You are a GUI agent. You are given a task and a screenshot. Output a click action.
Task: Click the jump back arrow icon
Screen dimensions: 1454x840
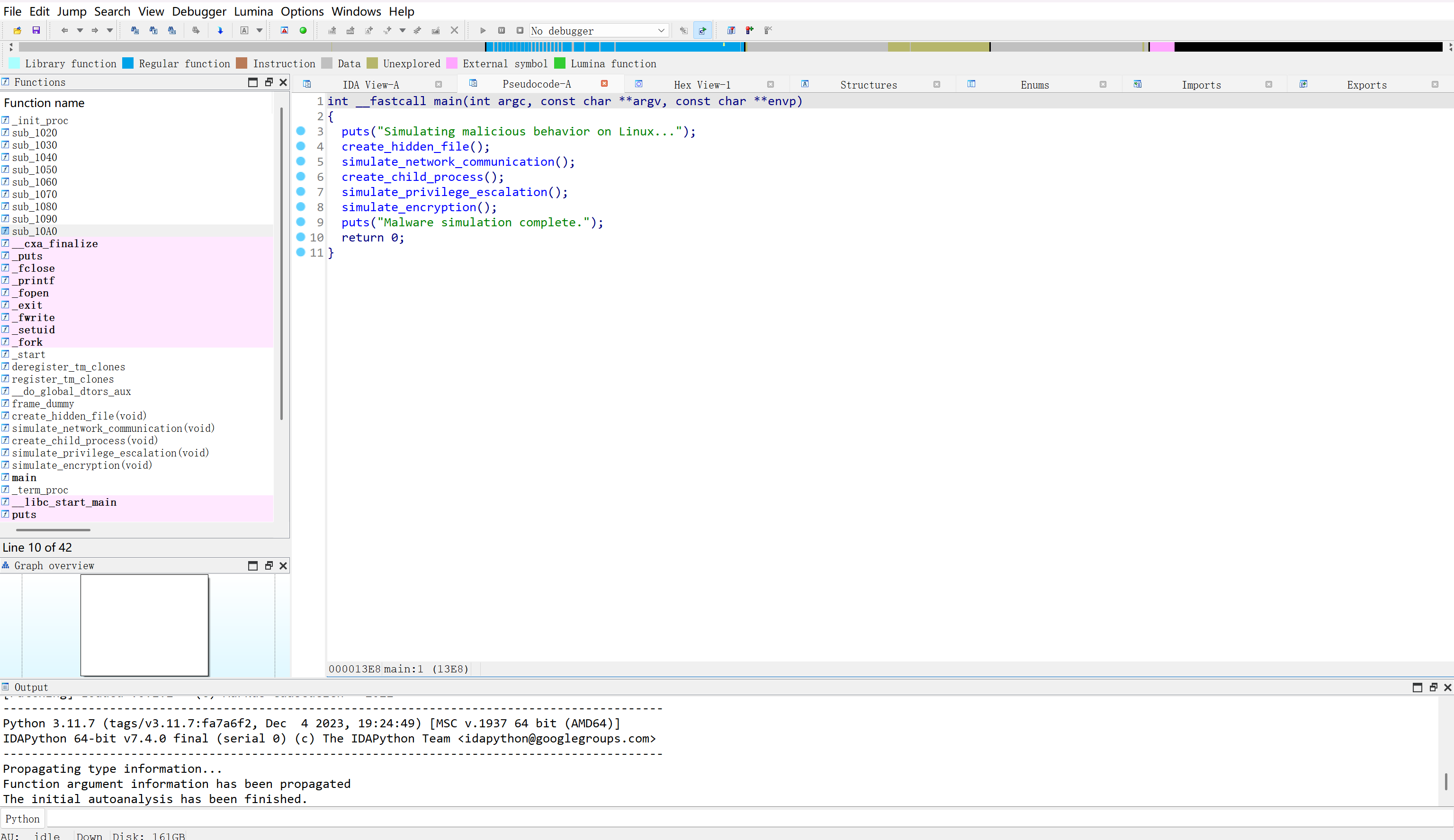coord(64,31)
